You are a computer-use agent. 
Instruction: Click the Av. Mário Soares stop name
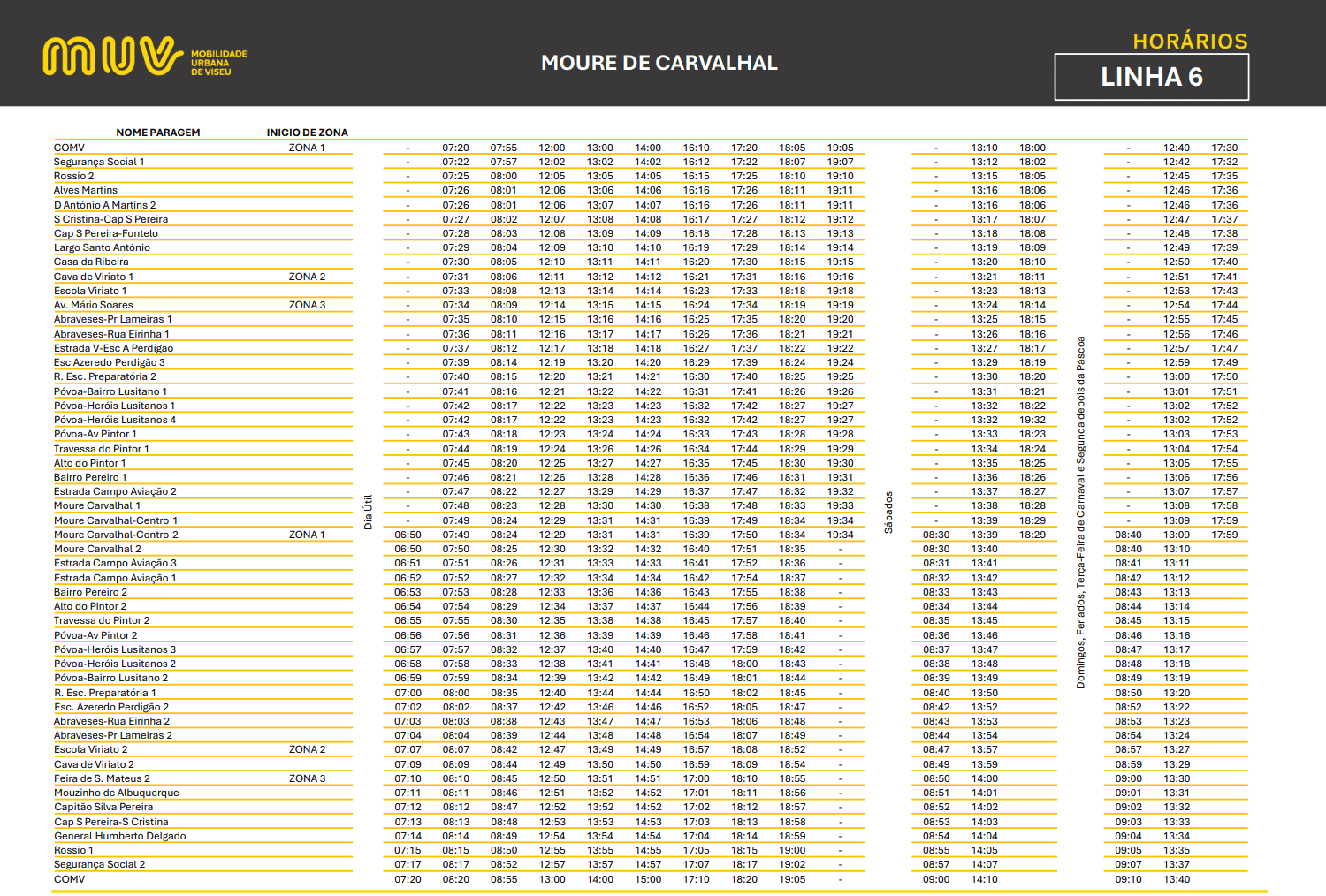pyautogui.click(x=94, y=305)
